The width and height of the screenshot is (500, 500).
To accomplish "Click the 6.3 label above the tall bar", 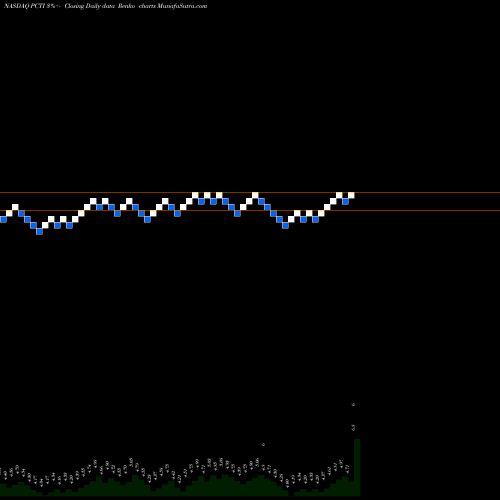I will pos(353,427).
